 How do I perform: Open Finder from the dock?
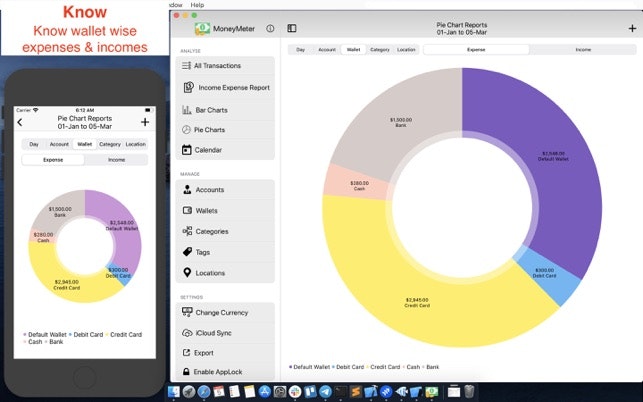point(174,392)
